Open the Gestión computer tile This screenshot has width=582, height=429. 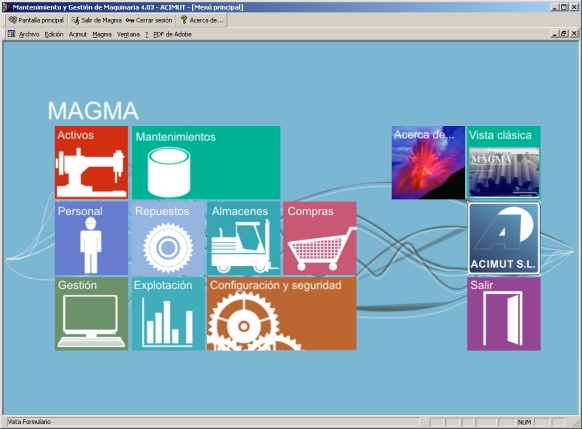click(91, 314)
